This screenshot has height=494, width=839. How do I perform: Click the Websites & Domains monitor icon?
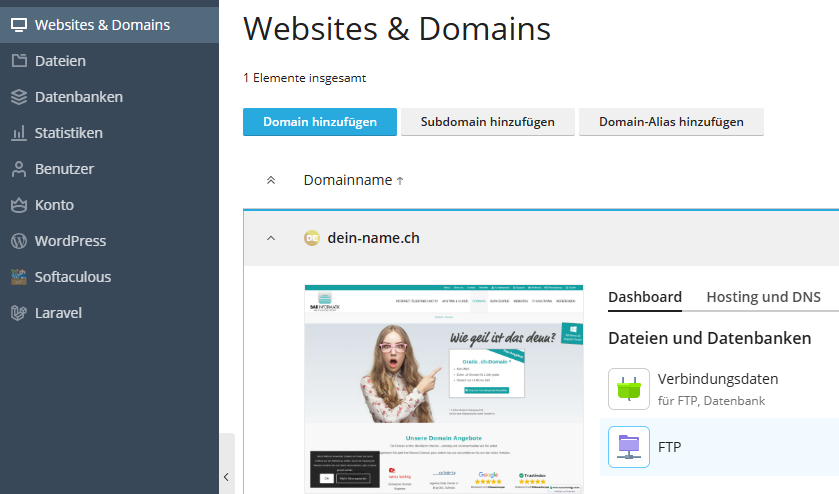tap(18, 25)
